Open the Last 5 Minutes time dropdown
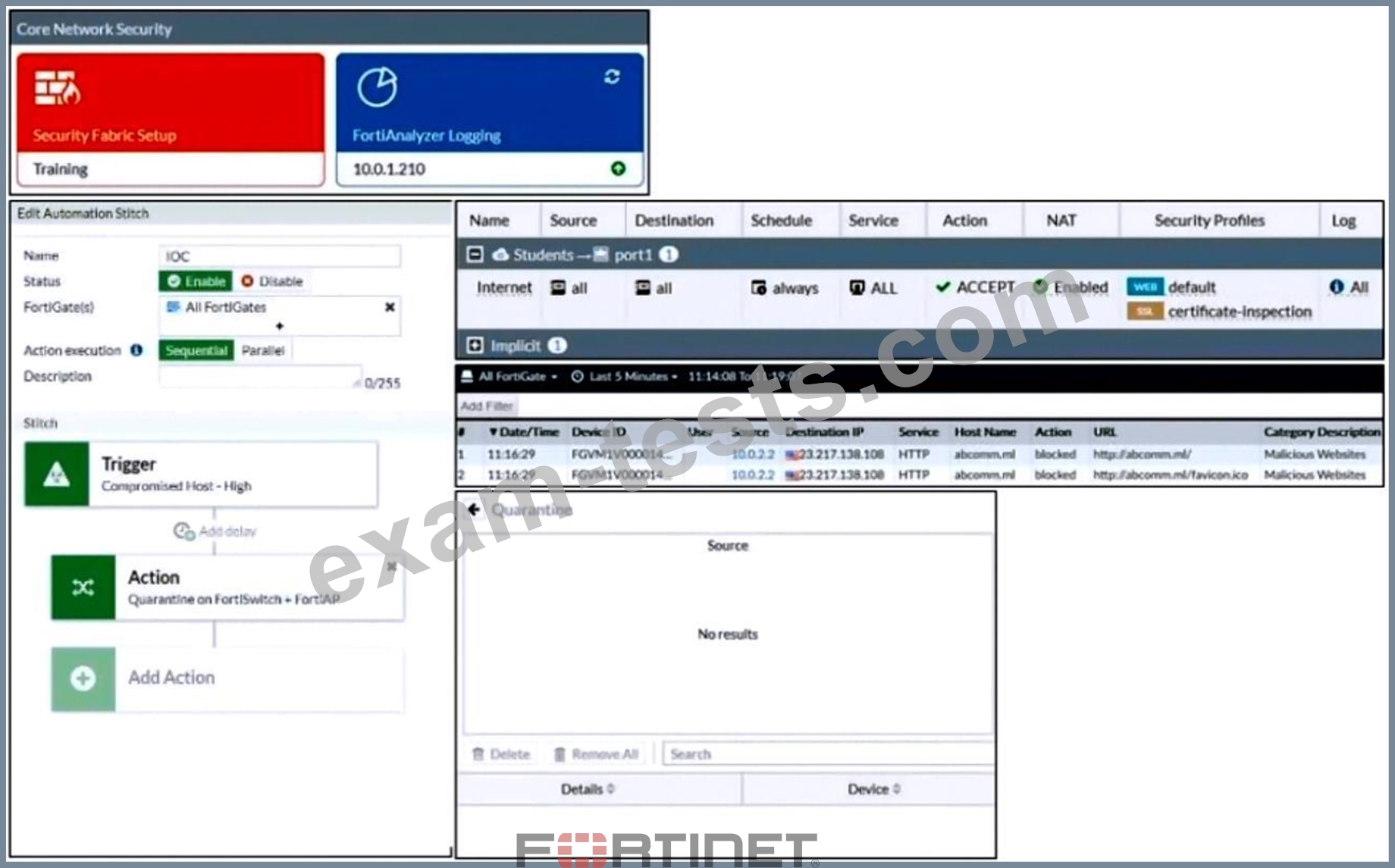Screen dimensions: 1395x868 click(625, 376)
